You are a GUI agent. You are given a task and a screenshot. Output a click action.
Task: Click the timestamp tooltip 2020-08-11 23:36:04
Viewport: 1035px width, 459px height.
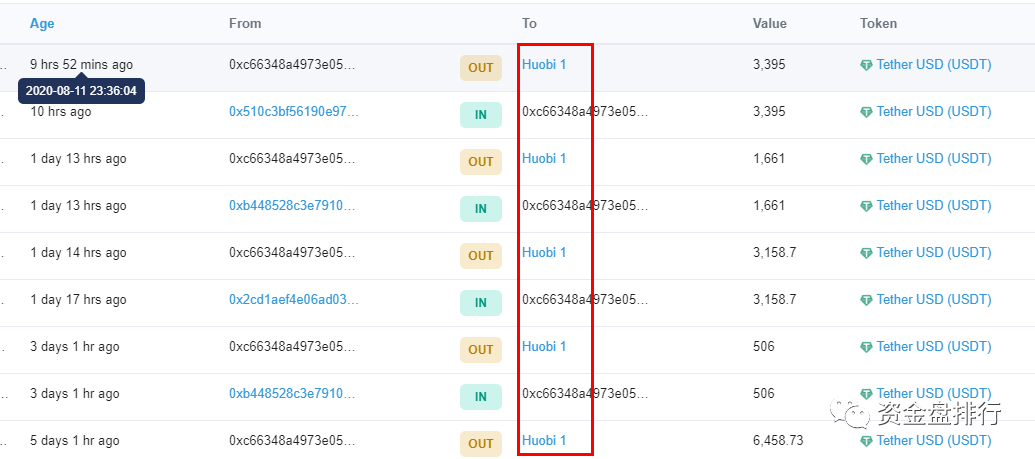[81, 91]
